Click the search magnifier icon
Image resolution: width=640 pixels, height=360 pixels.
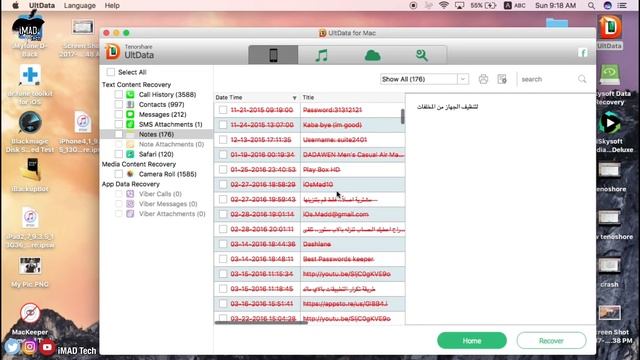pyautogui.click(x=582, y=79)
